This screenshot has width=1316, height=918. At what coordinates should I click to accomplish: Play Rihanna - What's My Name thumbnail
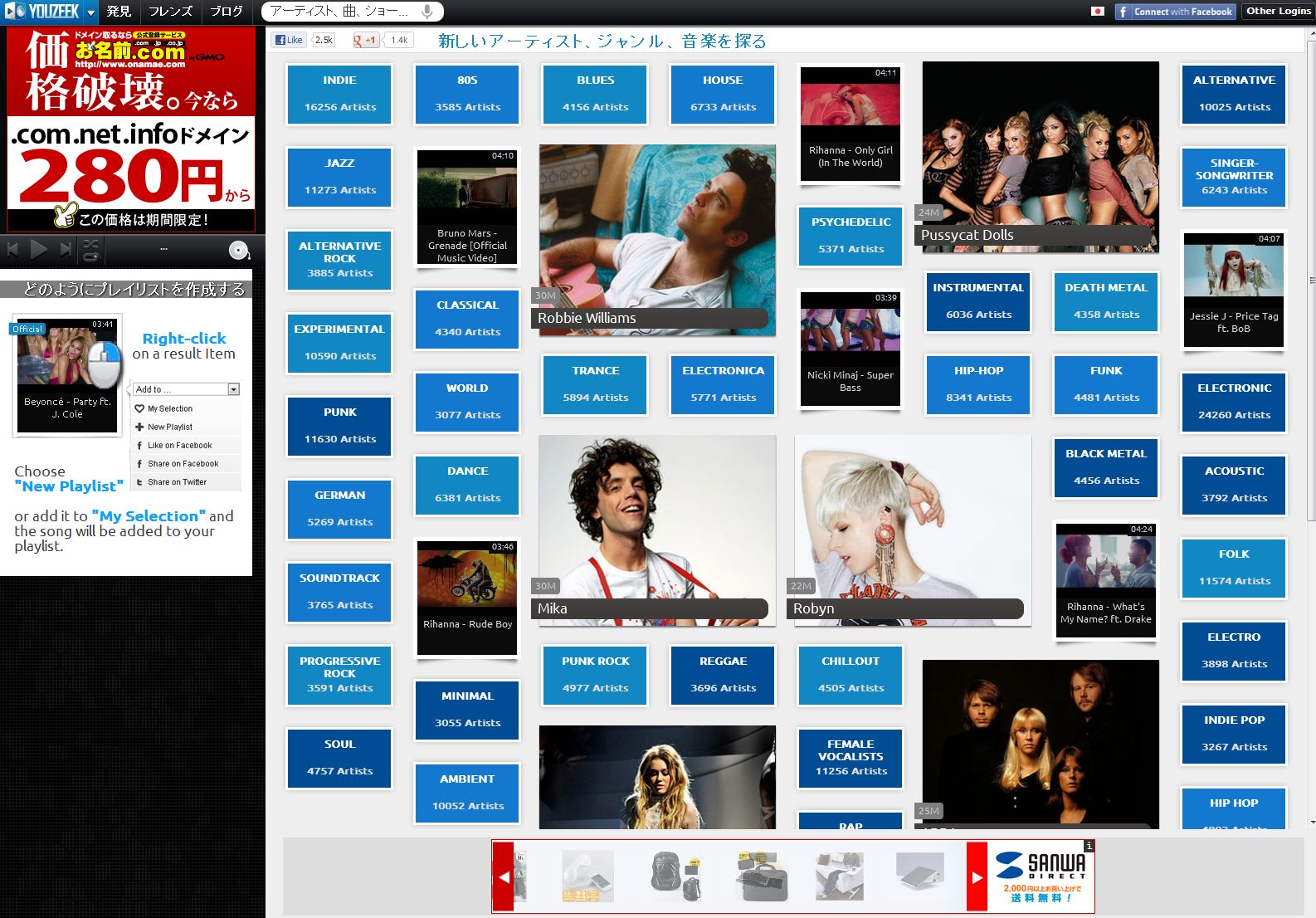click(1106, 580)
